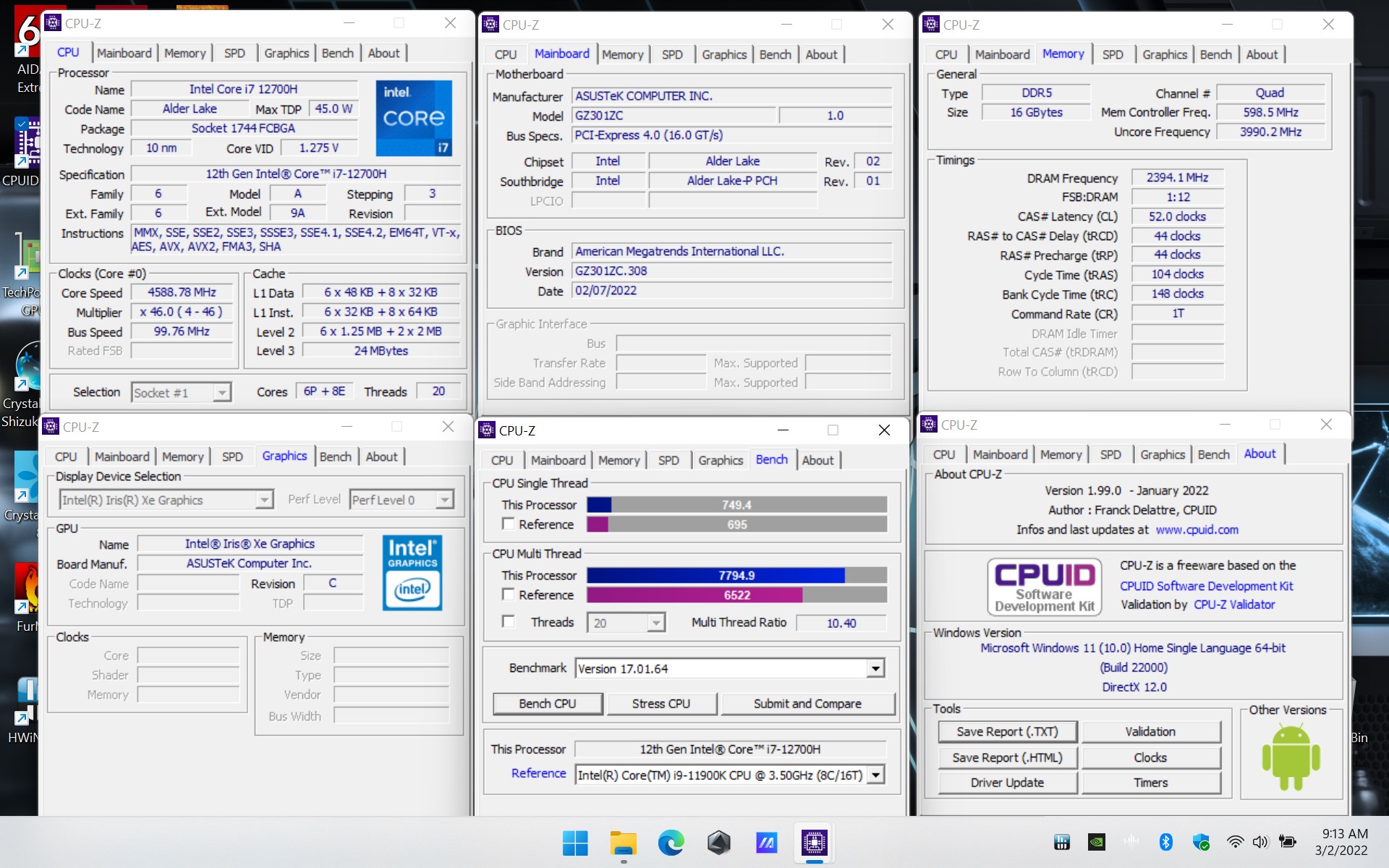The width and height of the screenshot is (1389, 868).
Task: Tick the Threads checkbox in Bench window
Action: [509, 622]
